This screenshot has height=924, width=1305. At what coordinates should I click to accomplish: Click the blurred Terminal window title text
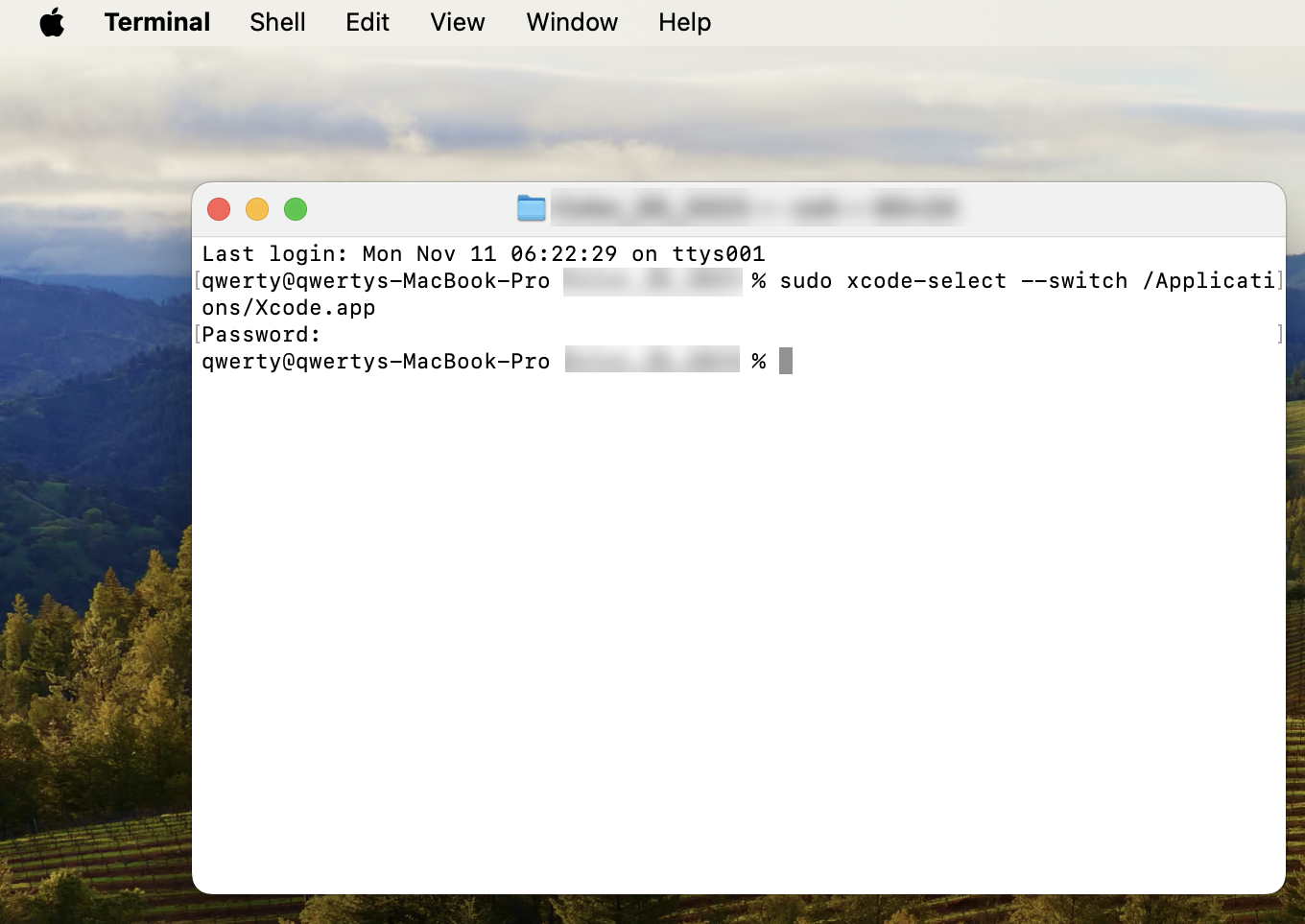[x=755, y=208]
